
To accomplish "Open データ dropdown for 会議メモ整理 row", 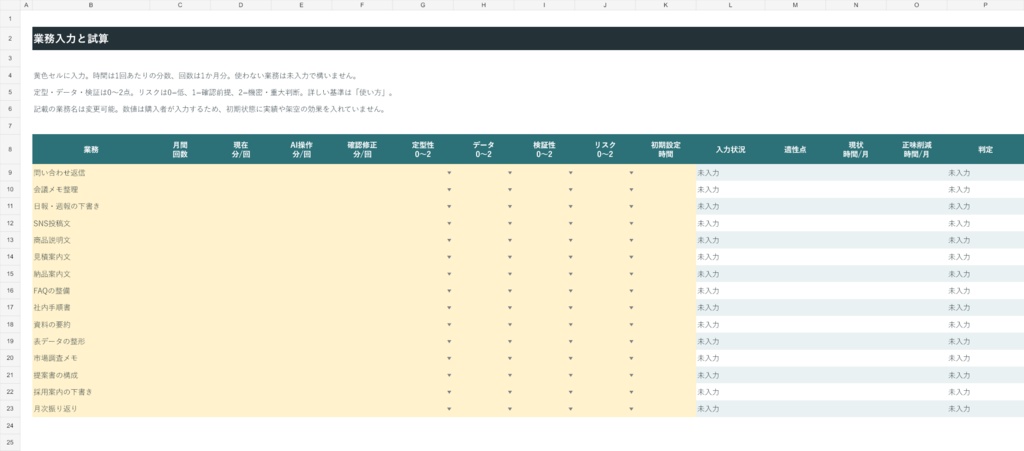I will pos(510,190).
